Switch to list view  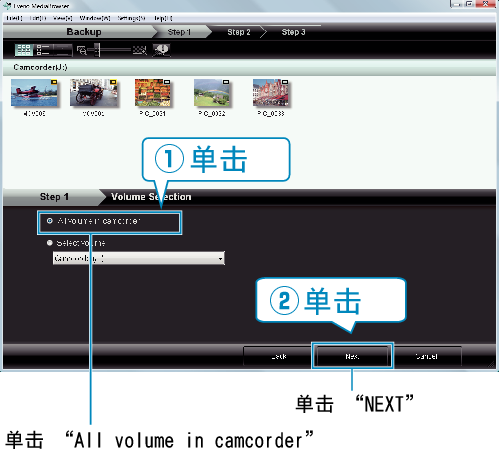tap(43, 50)
